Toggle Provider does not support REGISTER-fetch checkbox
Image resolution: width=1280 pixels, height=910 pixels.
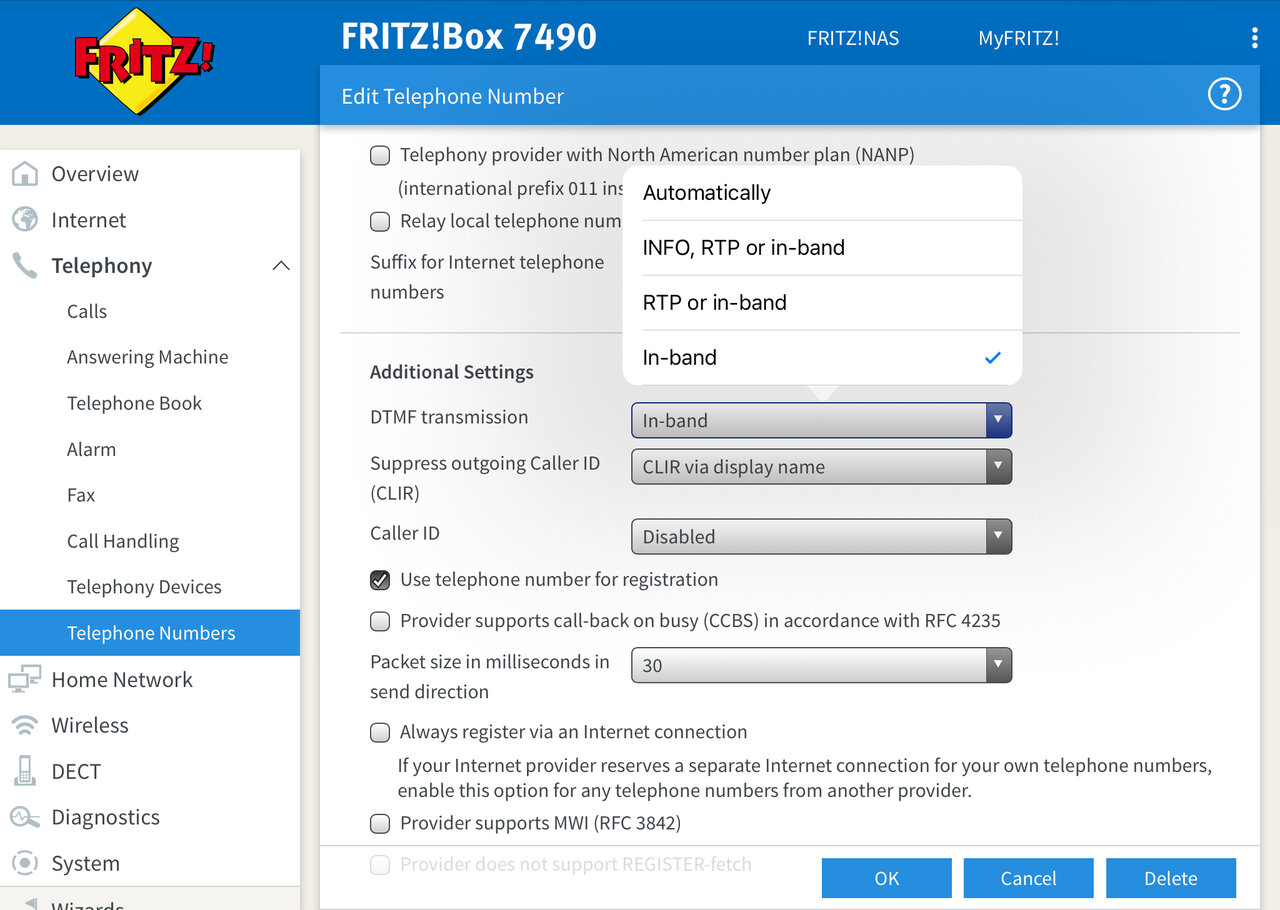380,865
